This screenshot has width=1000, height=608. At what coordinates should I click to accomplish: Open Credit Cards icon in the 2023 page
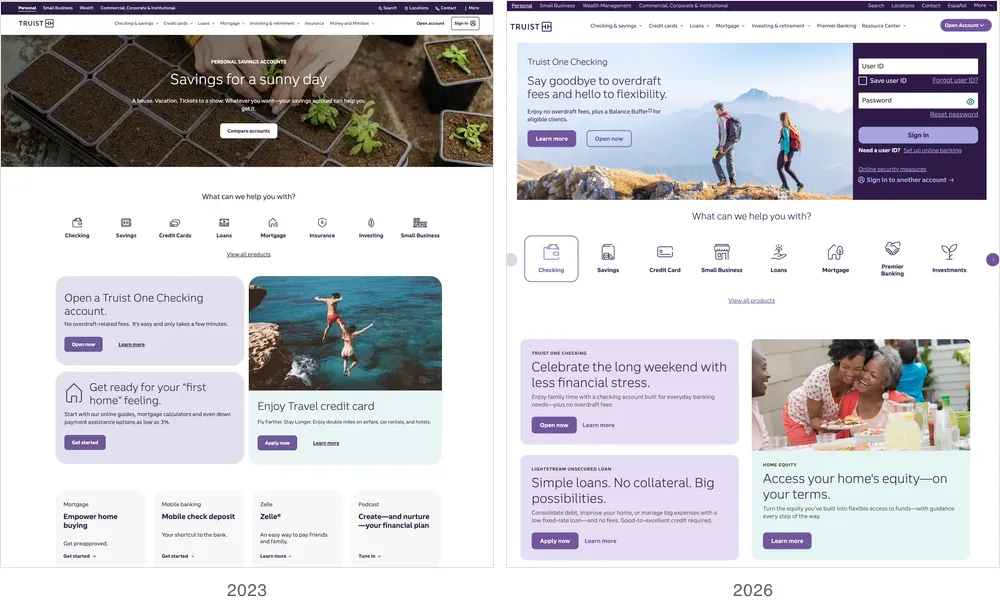(x=175, y=223)
